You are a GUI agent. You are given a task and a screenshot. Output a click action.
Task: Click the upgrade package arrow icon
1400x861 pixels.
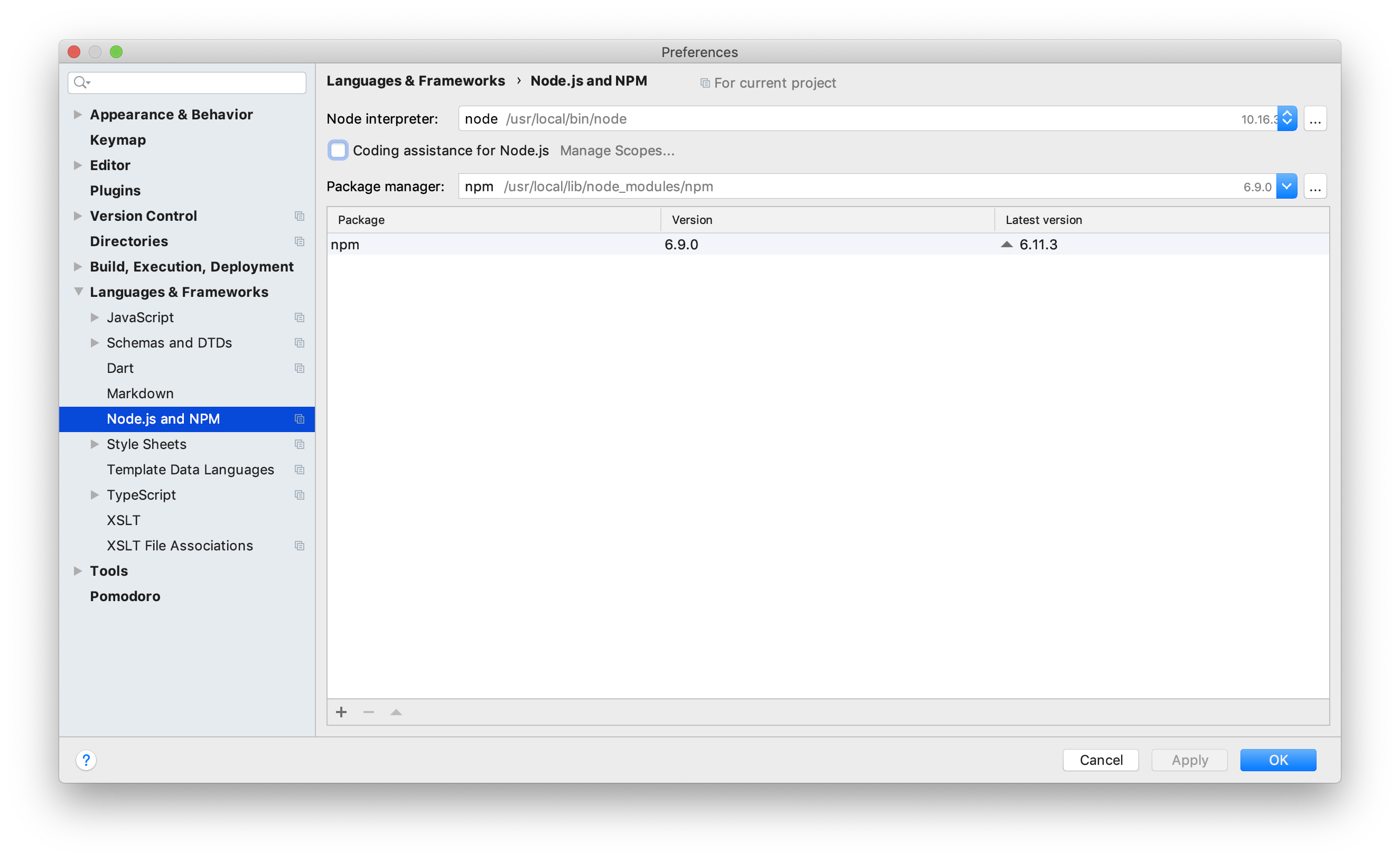click(396, 712)
